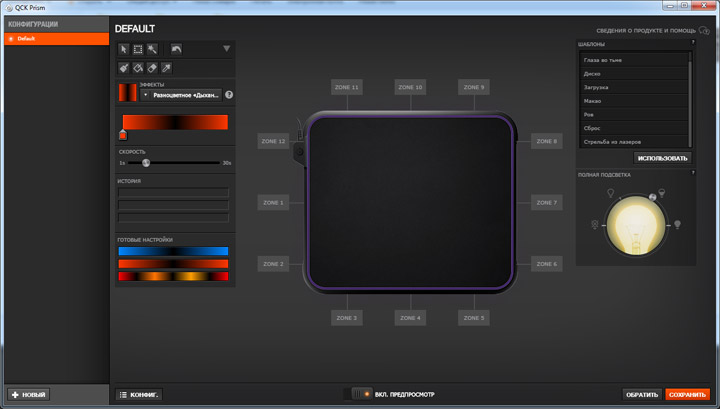The image size is (720, 409).
Task: Click the QCK Prism title bar icon
Action: coord(9,8)
